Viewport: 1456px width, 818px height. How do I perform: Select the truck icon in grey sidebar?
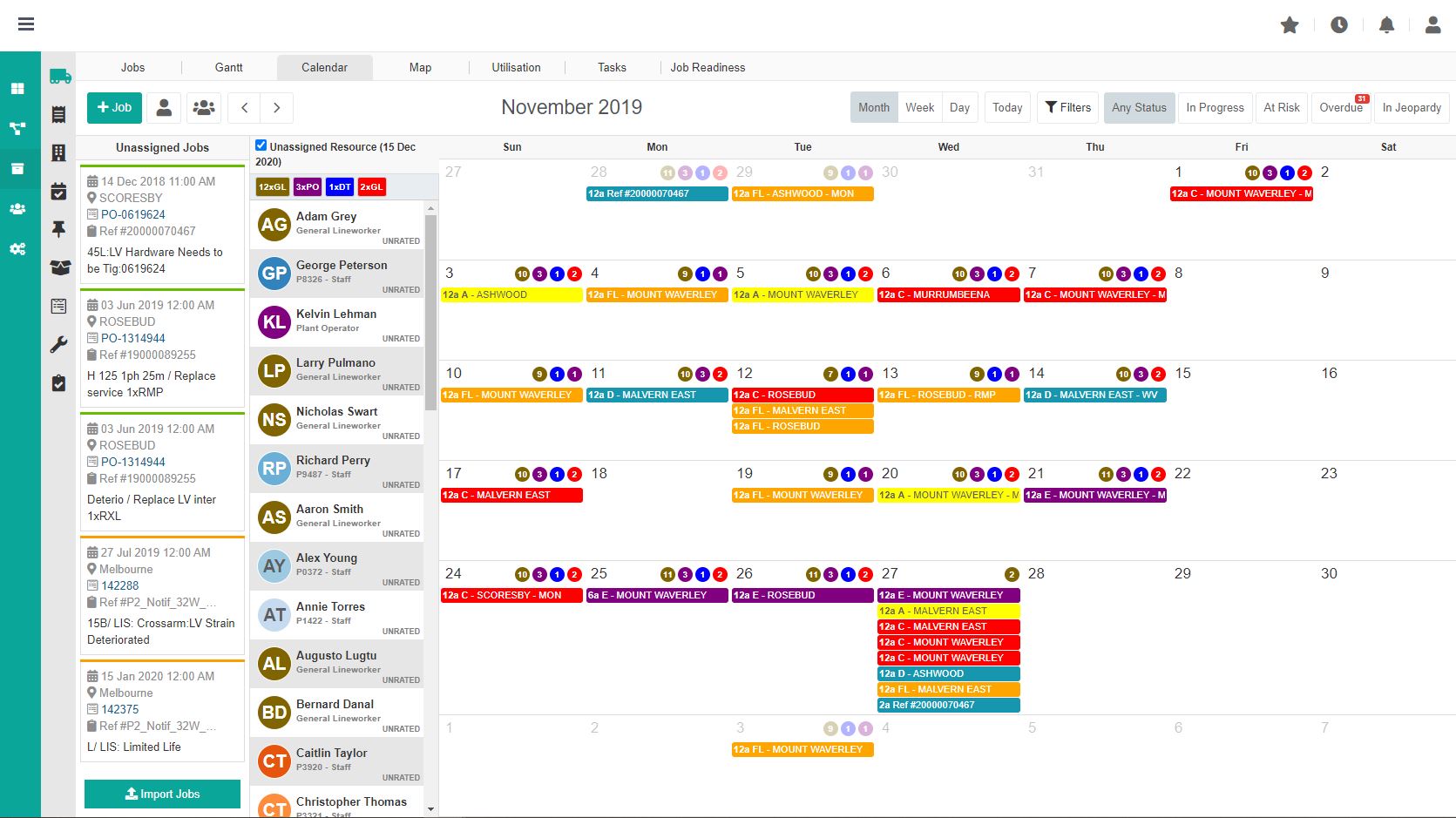click(59, 77)
